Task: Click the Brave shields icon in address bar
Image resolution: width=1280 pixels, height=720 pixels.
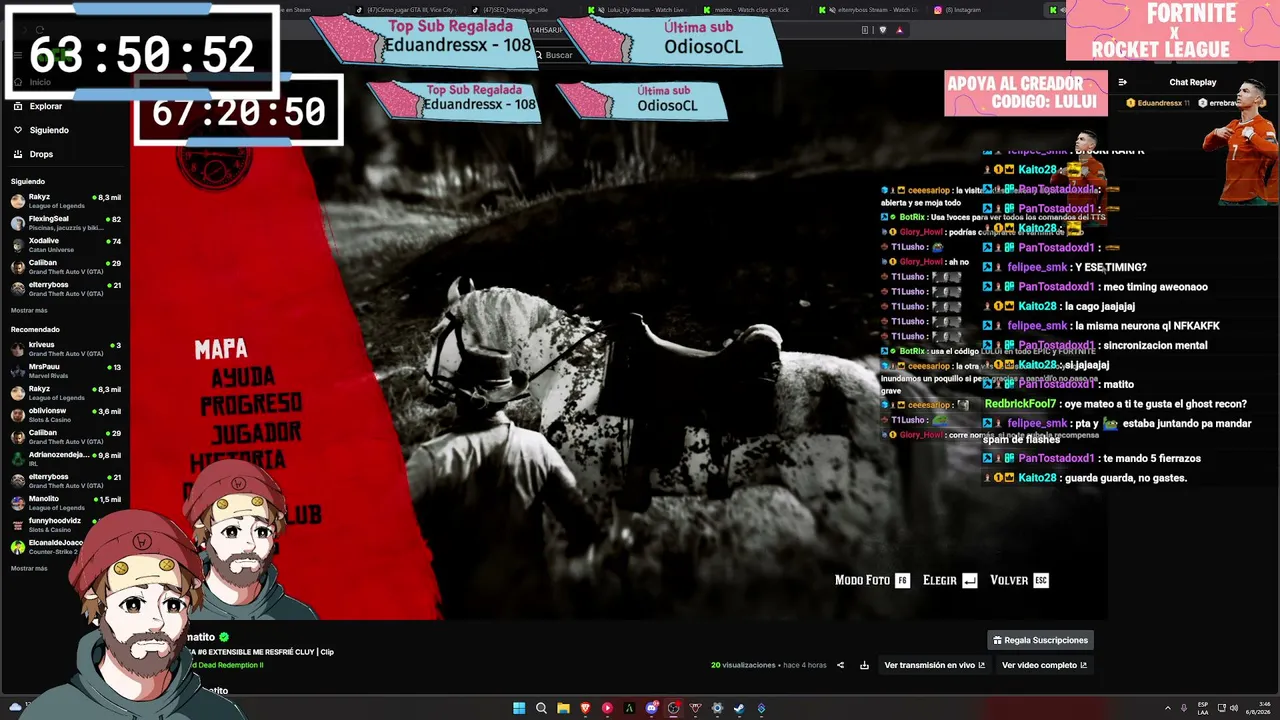Action: pos(882,30)
